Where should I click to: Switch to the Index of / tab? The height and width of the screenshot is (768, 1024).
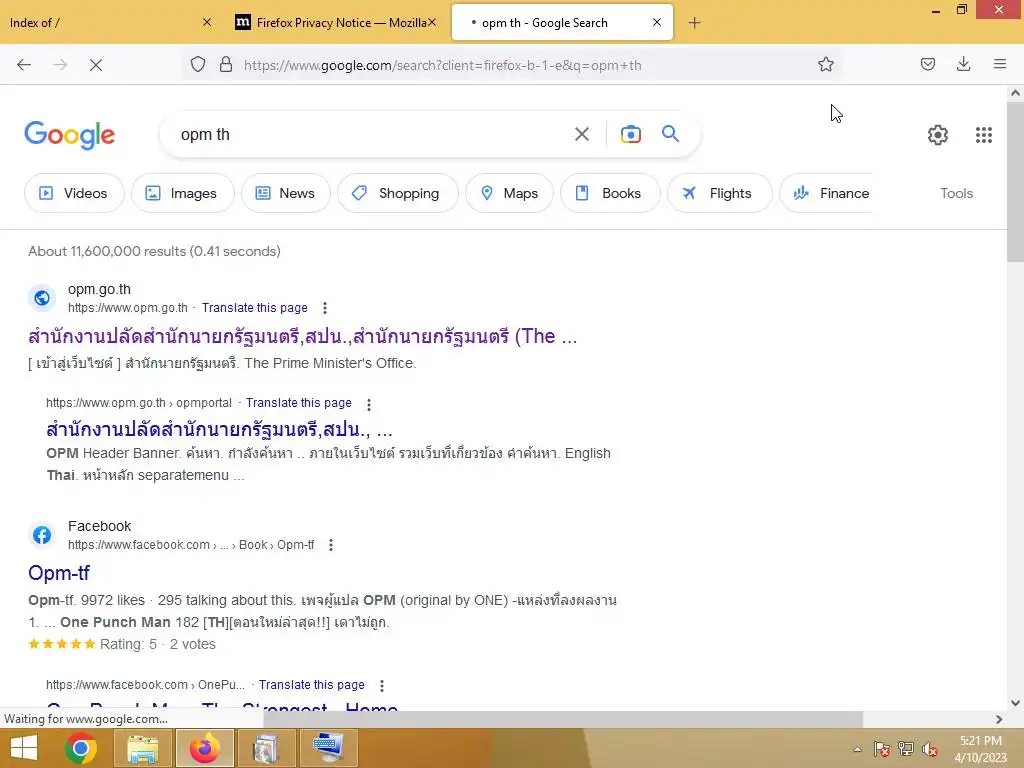coord(102,22)
